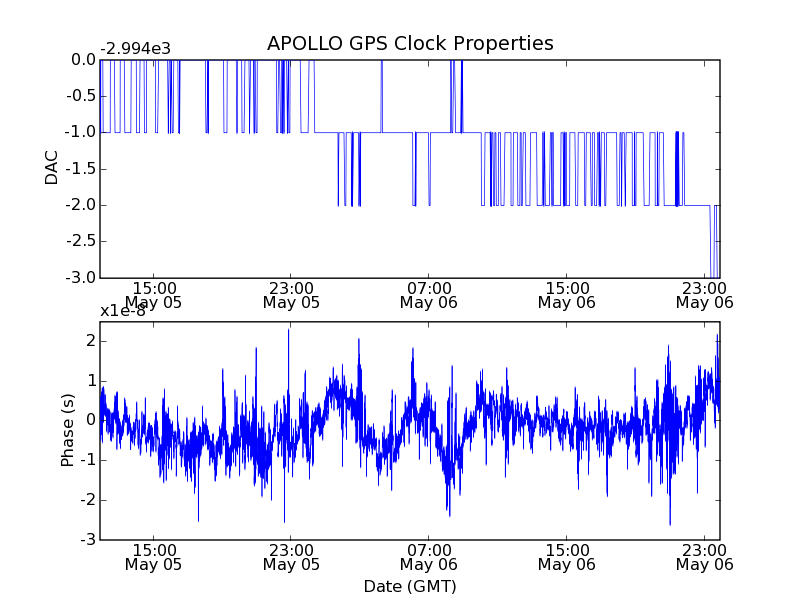The width and height of the screenshot is (800, 600).
Task: Click the "Phase (s)" y-axis label
Action: pyautogui.click(x=67, y=430)
